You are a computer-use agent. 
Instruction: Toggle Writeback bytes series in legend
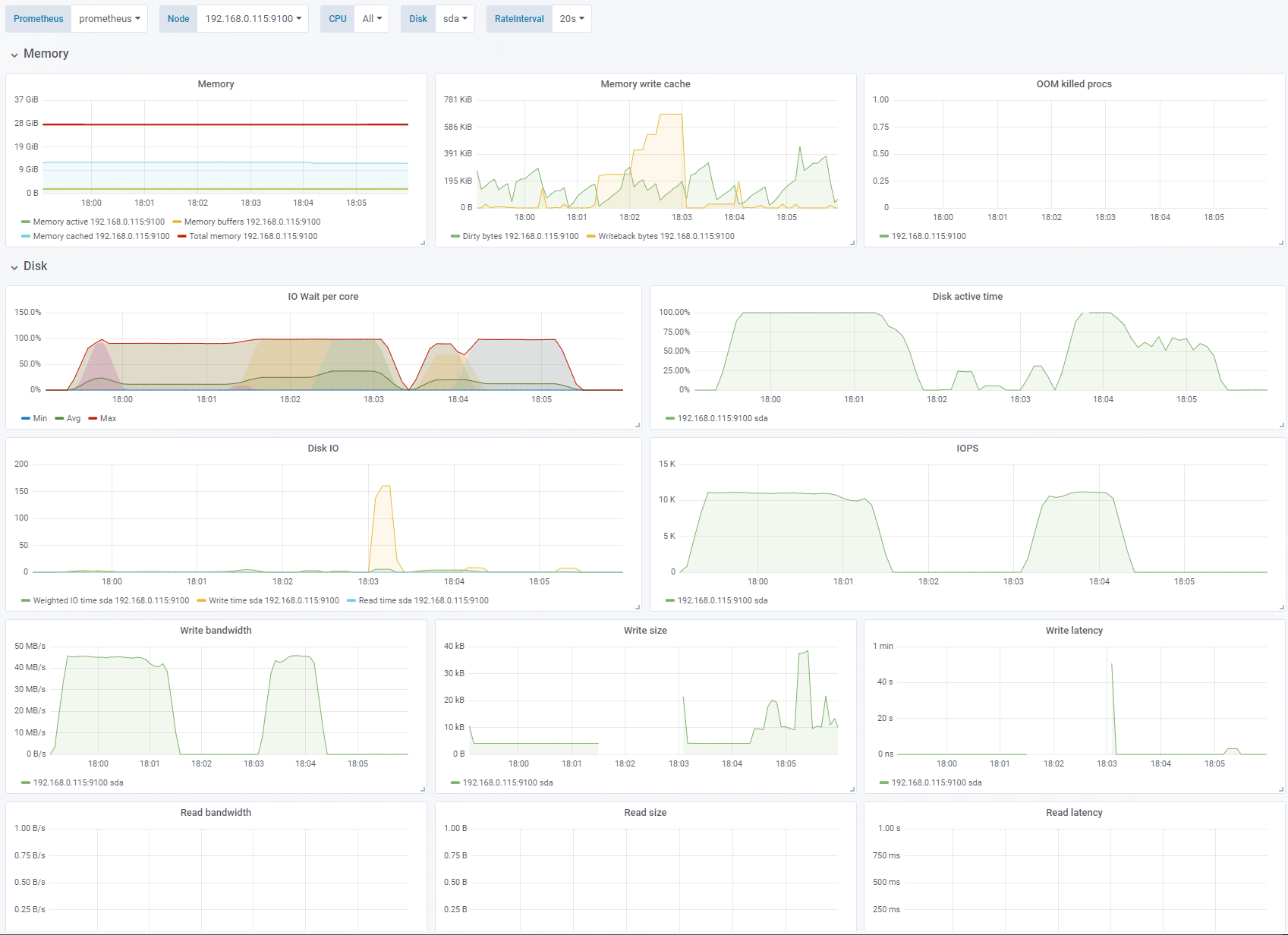coord(666,236)
